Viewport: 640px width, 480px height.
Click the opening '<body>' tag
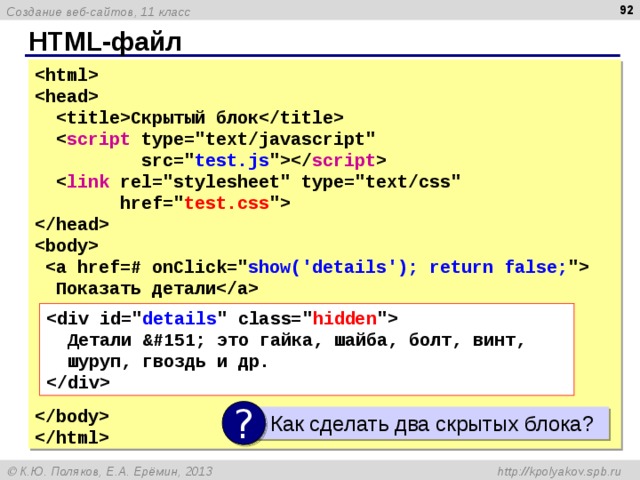67,246
